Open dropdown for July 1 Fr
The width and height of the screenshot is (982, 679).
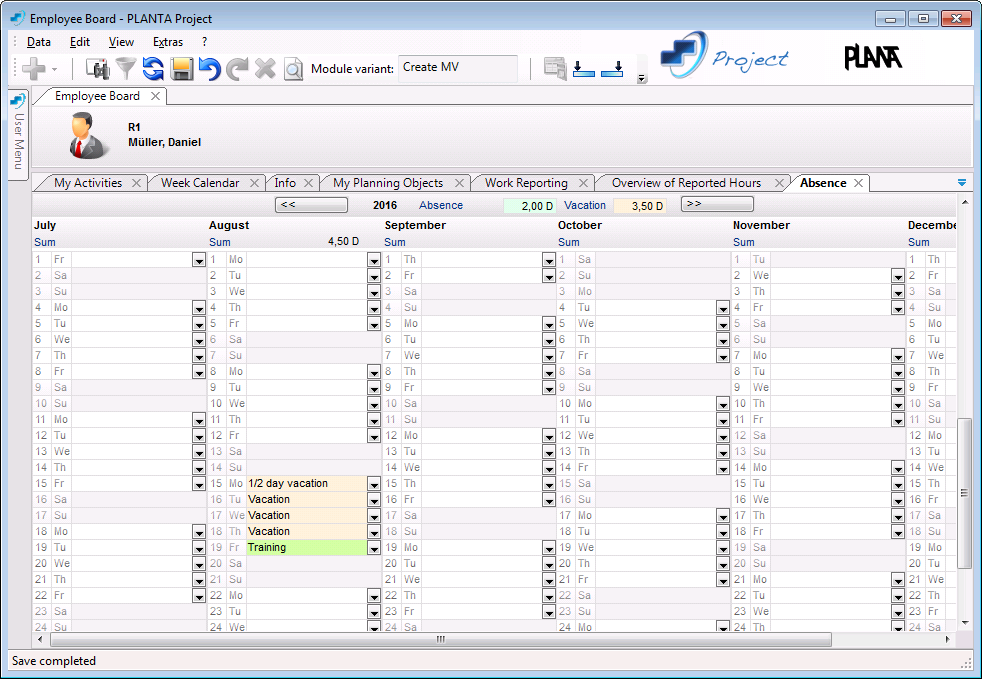pyautogui.click(x=199, y=261)
